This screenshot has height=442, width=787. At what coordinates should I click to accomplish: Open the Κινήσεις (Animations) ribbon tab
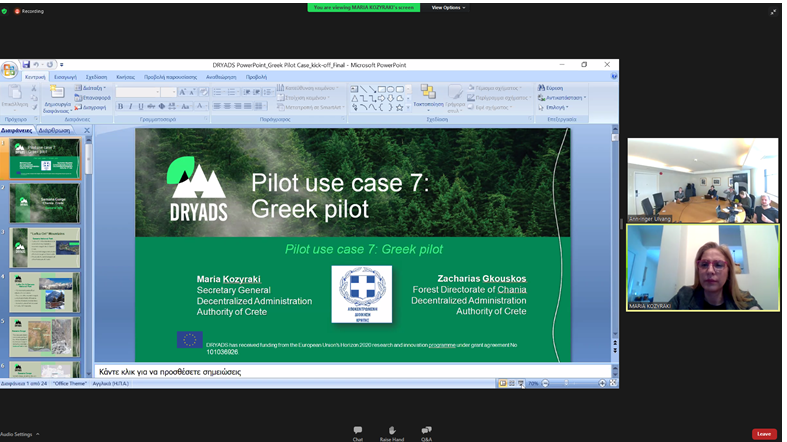coord(125,77)
